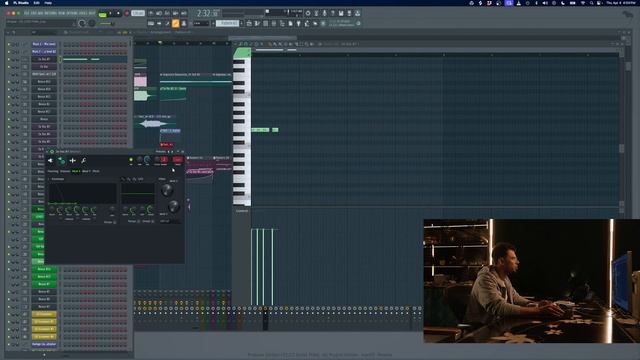Switch to the Volume tab in channel settings

[x=65, y=171]
